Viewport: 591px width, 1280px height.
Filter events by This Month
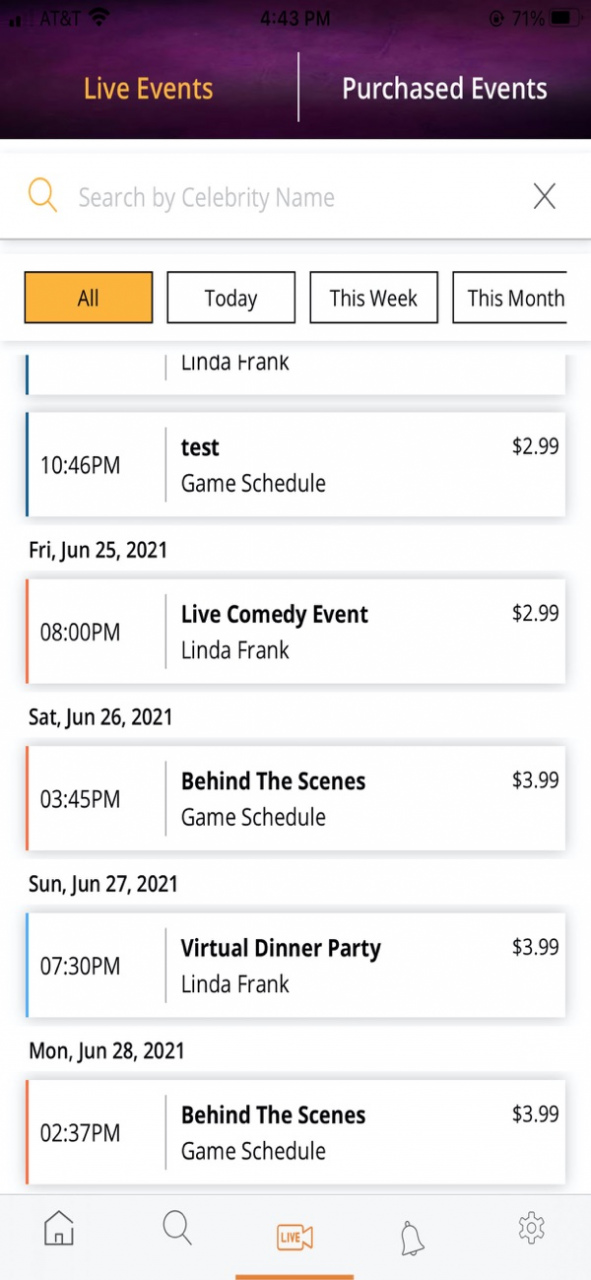pos(510,298)
